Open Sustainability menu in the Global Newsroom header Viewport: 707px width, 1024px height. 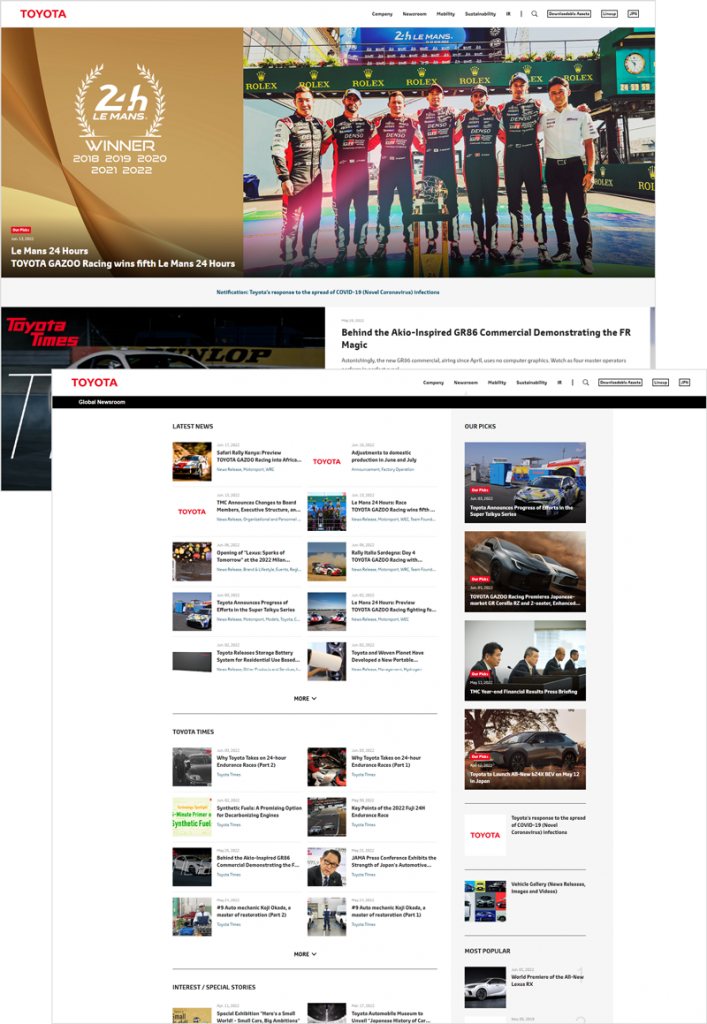[x=532, y=383]
